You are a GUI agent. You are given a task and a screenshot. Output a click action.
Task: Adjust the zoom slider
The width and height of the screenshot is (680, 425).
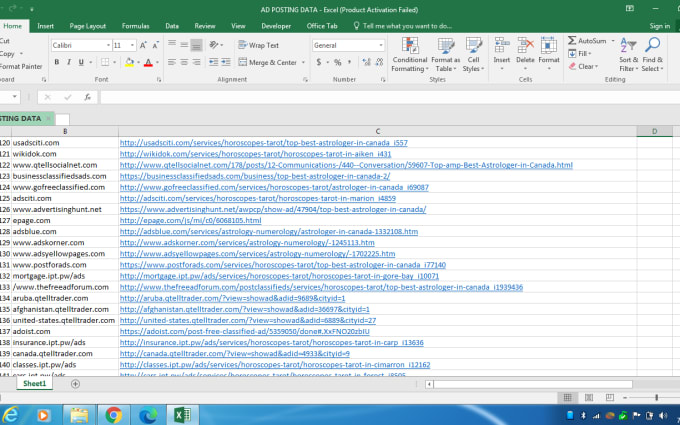(656, 397)
